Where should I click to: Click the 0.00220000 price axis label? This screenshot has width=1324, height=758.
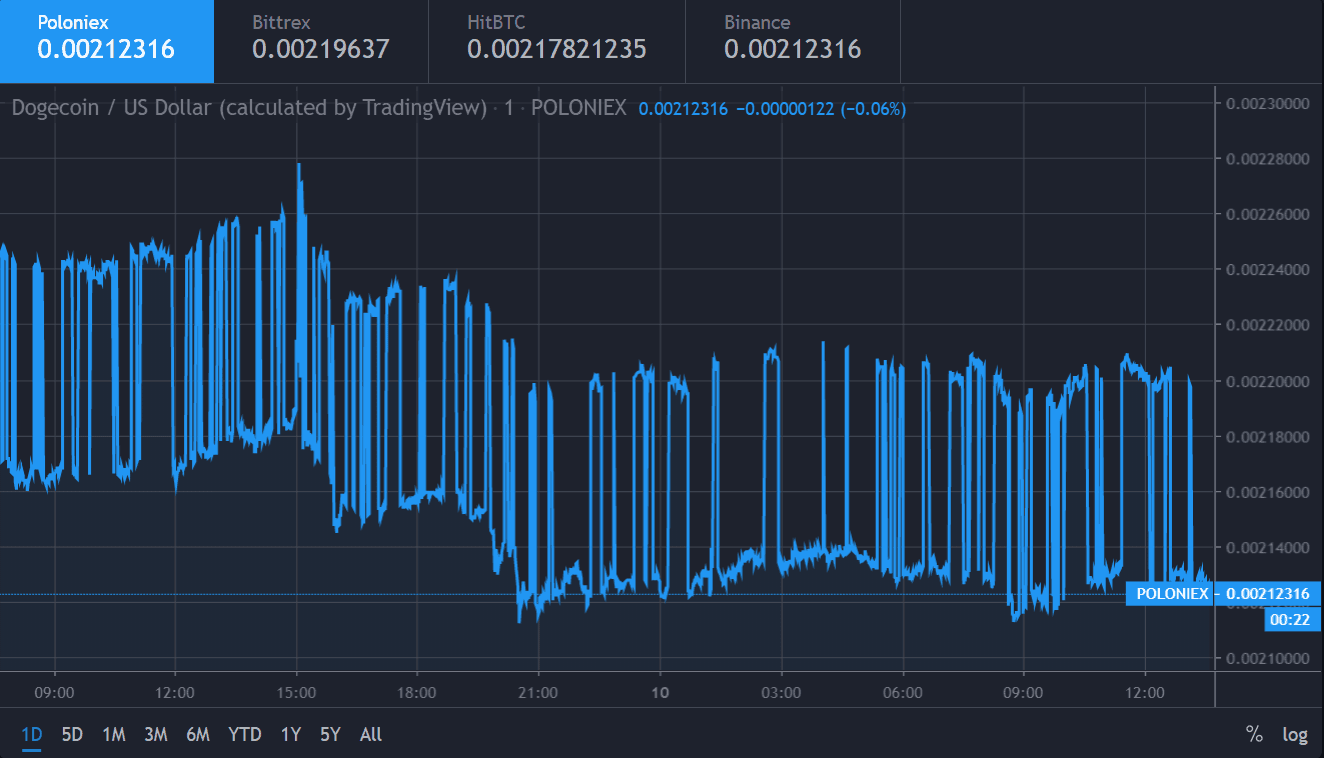[1267, 381]
